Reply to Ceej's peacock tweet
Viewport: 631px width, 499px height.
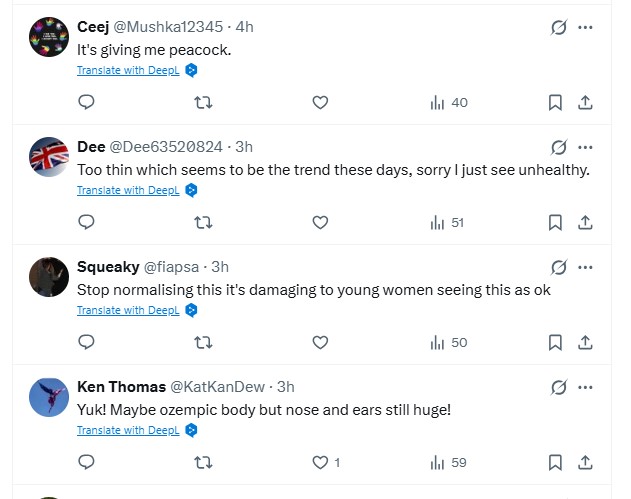86,102
